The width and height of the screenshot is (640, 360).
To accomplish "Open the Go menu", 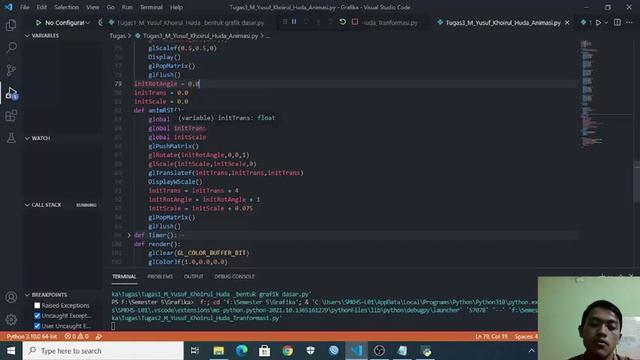I will tap(111, 7).
